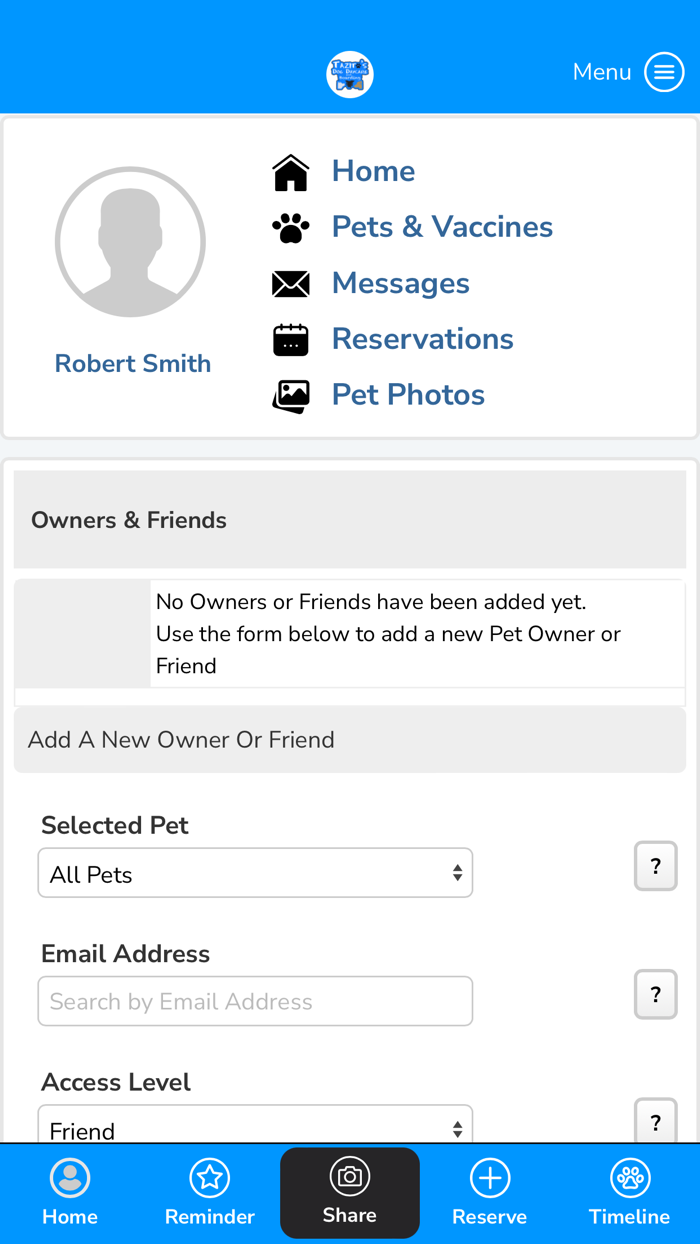Click the envelope icon for Messages
Image resolution: width=700 pixels, height=1244 pixels.
point(291,284)
